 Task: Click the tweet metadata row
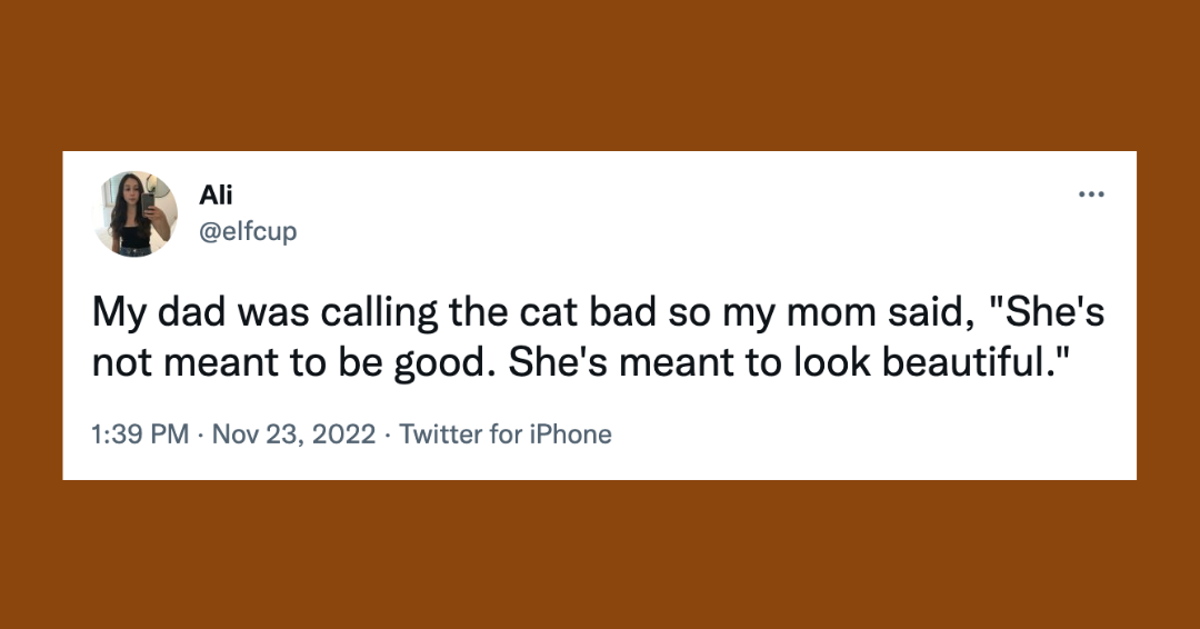350,434
